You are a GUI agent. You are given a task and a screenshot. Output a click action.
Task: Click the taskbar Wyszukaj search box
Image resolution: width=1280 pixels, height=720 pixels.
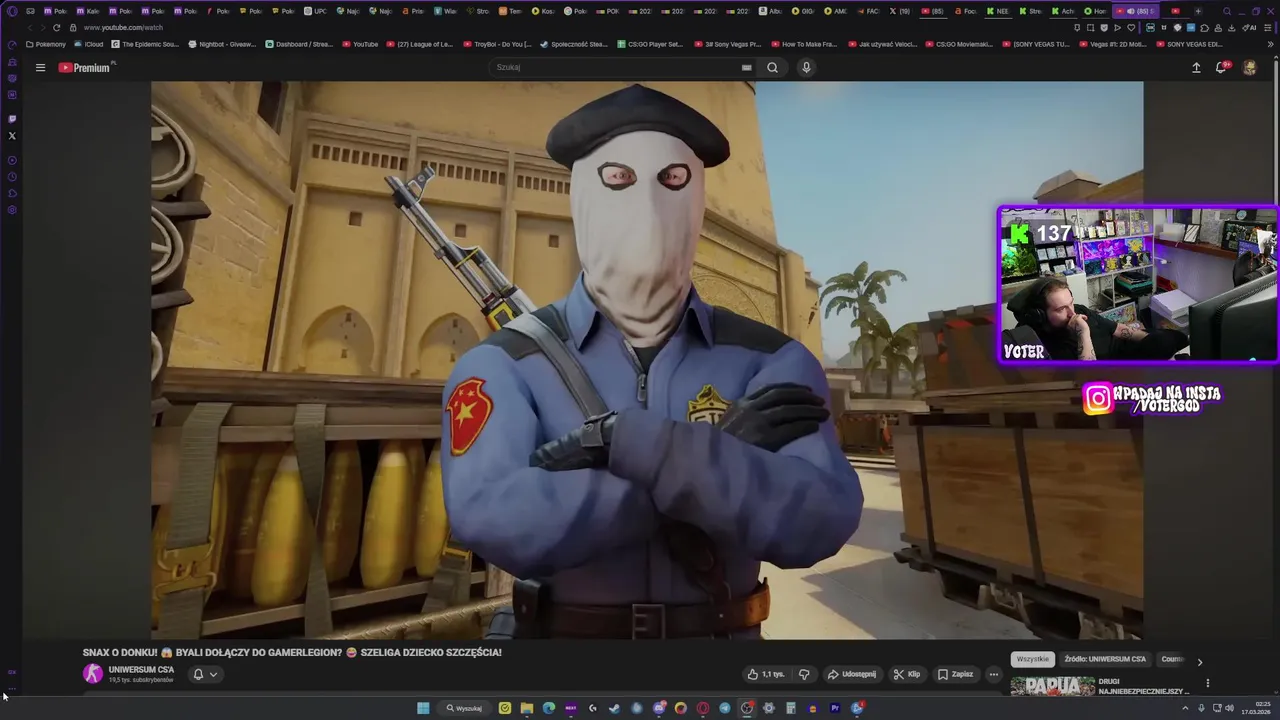(465, 708)
